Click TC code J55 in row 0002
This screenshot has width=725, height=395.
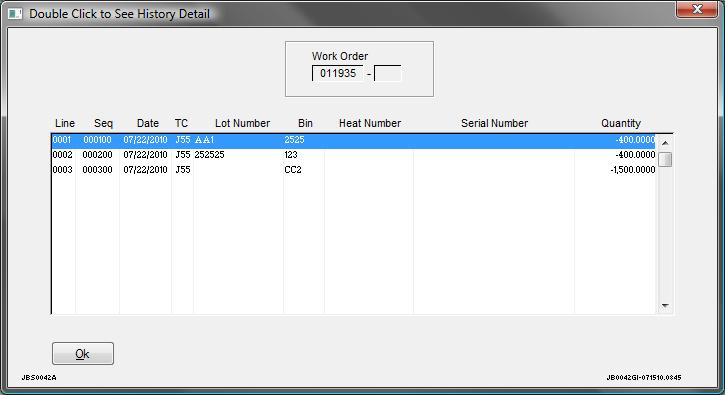pyautogui.click(x=183, y=154)
